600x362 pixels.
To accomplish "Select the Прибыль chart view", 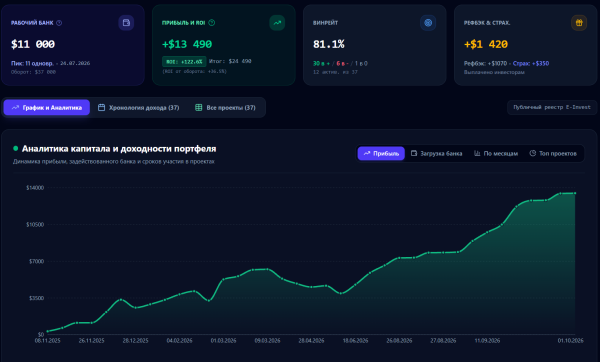I will (x=381, y=153).
